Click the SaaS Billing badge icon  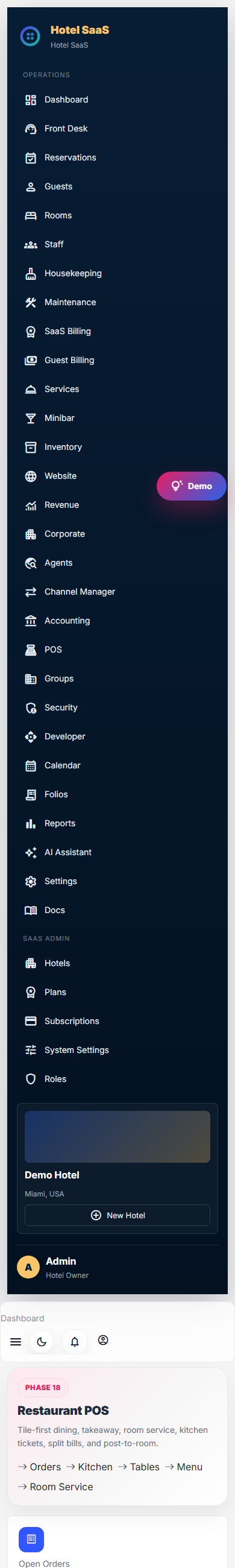click(x=31, y=331)
